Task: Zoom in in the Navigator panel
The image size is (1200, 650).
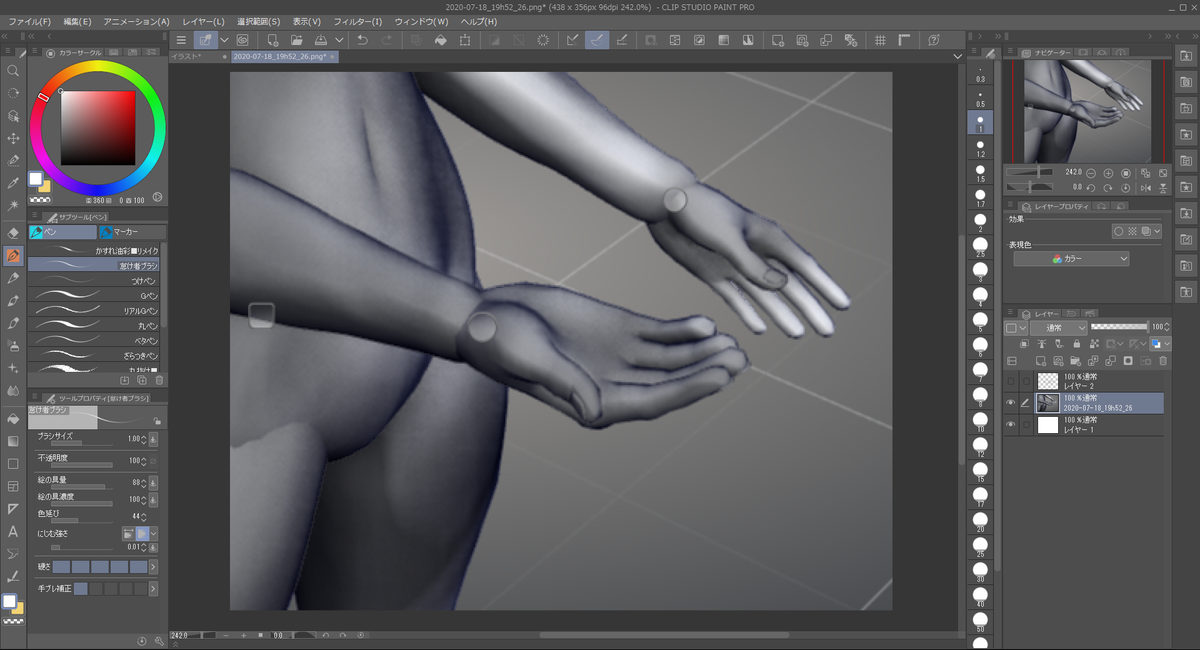Action: [1108, 172]
